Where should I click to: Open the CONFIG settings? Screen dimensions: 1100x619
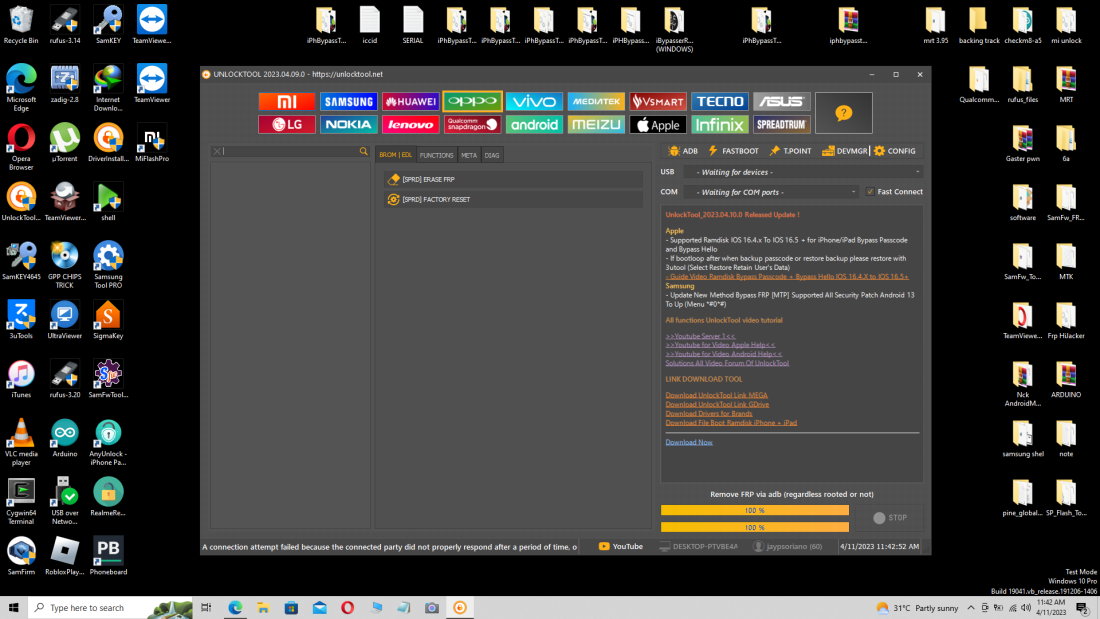point(894,151)
